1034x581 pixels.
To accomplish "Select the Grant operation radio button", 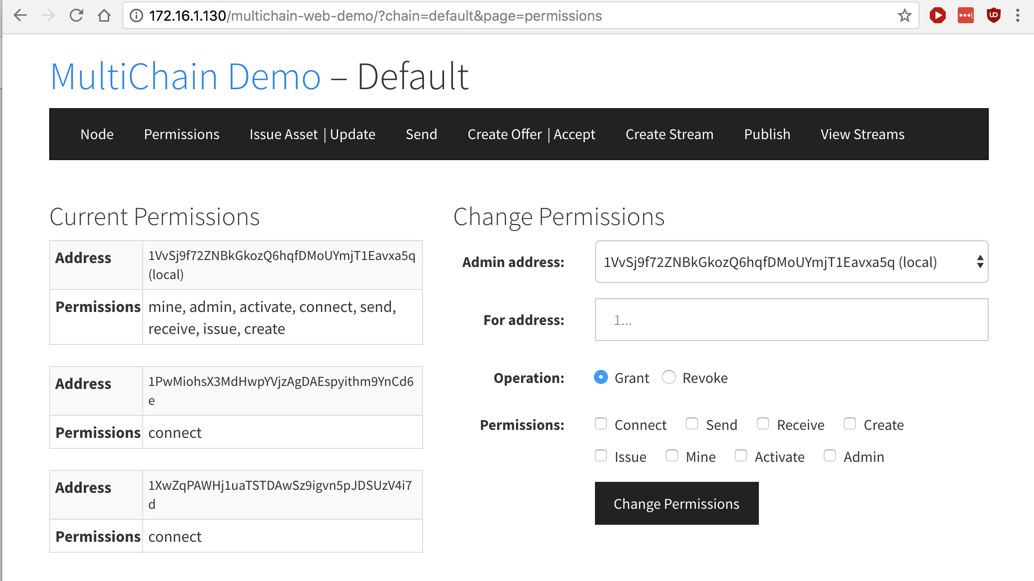I will click(601, 377).
